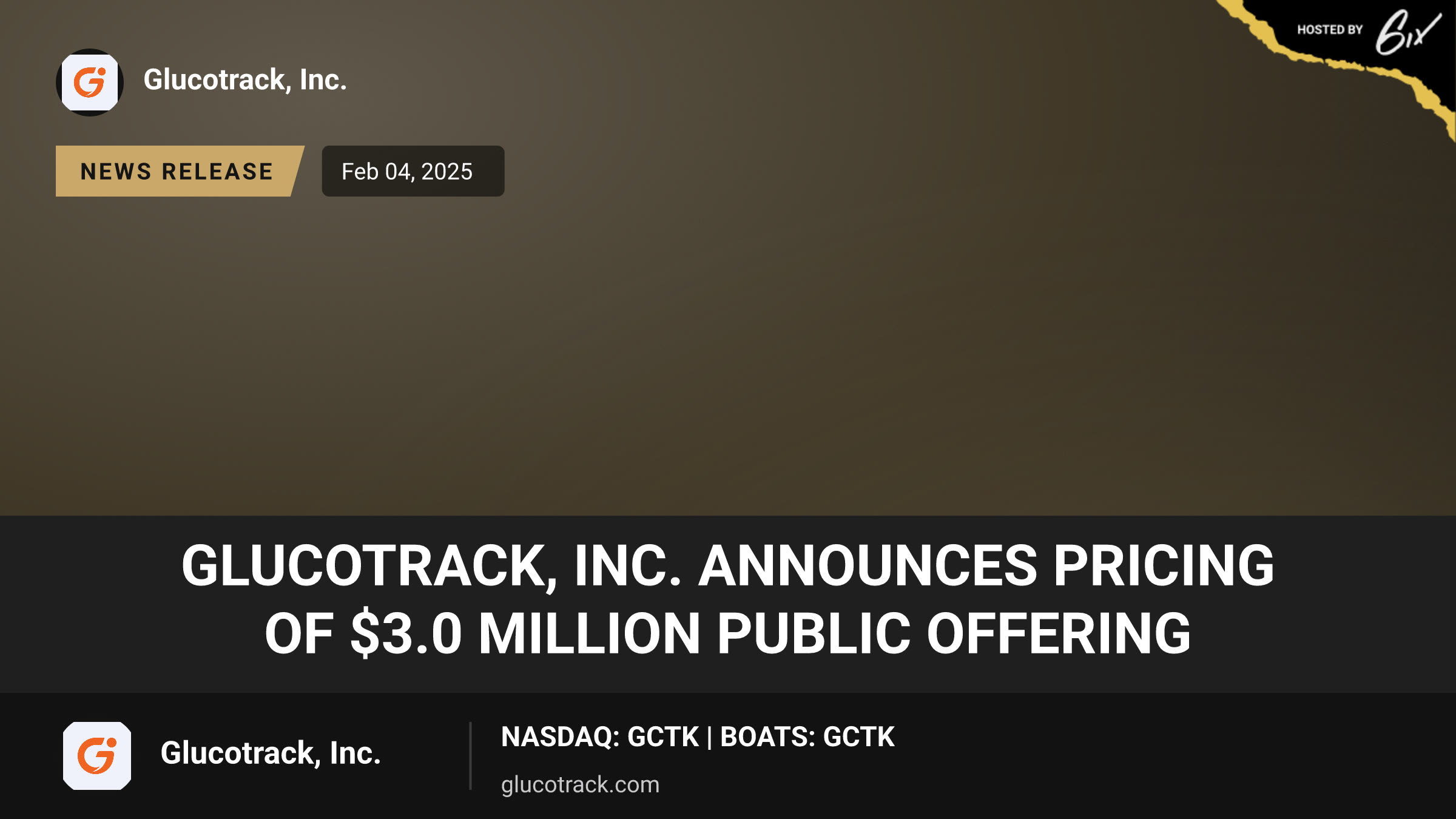
Task: Click the Glucotrack, Inc. header company name
Action: pyautogui.click(x=245, y=80)
